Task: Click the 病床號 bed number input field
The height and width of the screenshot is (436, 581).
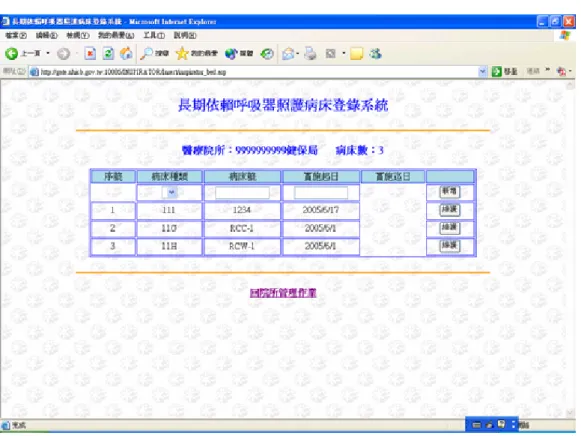Action: pyautogui.click(x=242, y=193)
